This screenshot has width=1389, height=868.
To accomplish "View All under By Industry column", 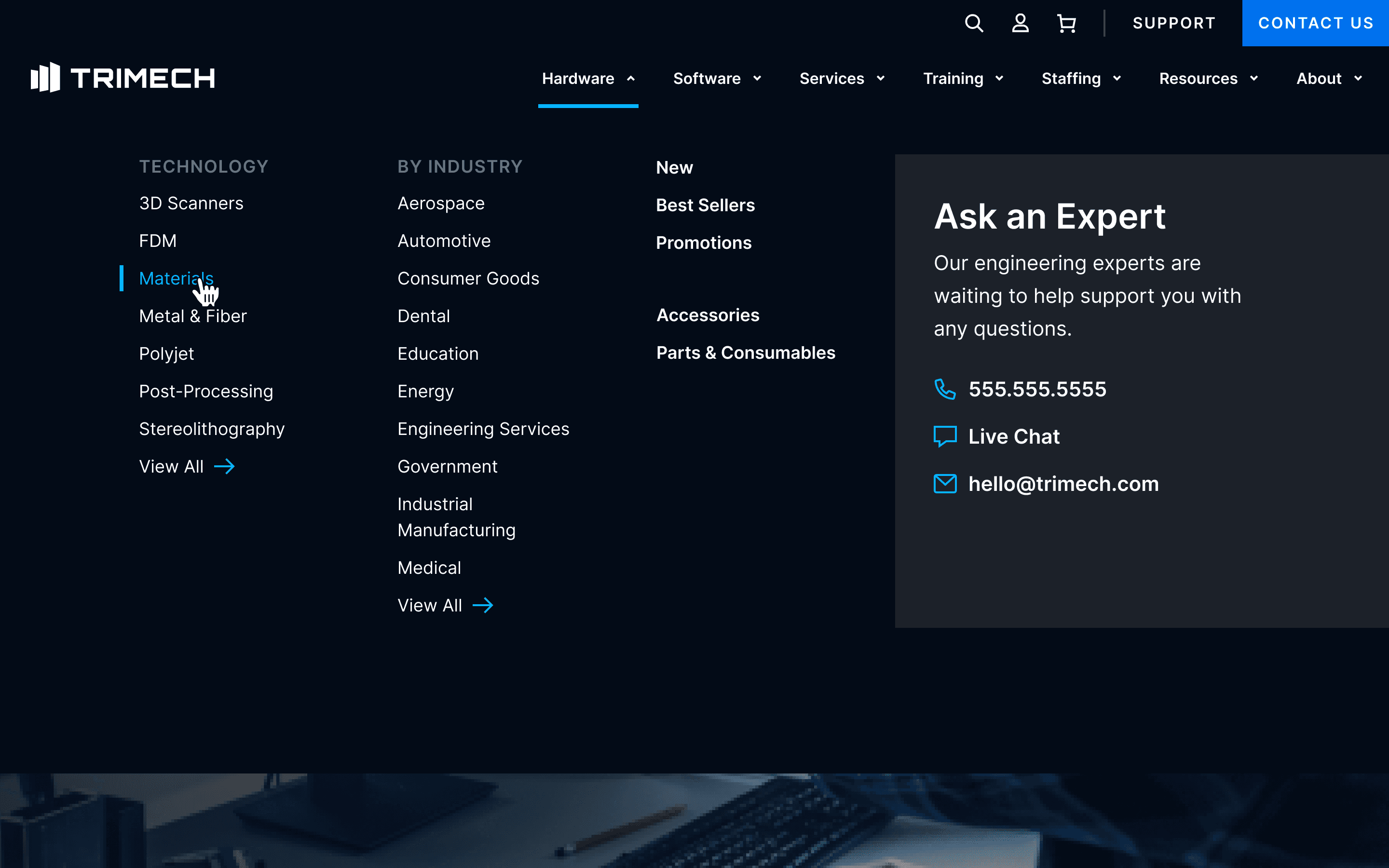I will (430, 606).
